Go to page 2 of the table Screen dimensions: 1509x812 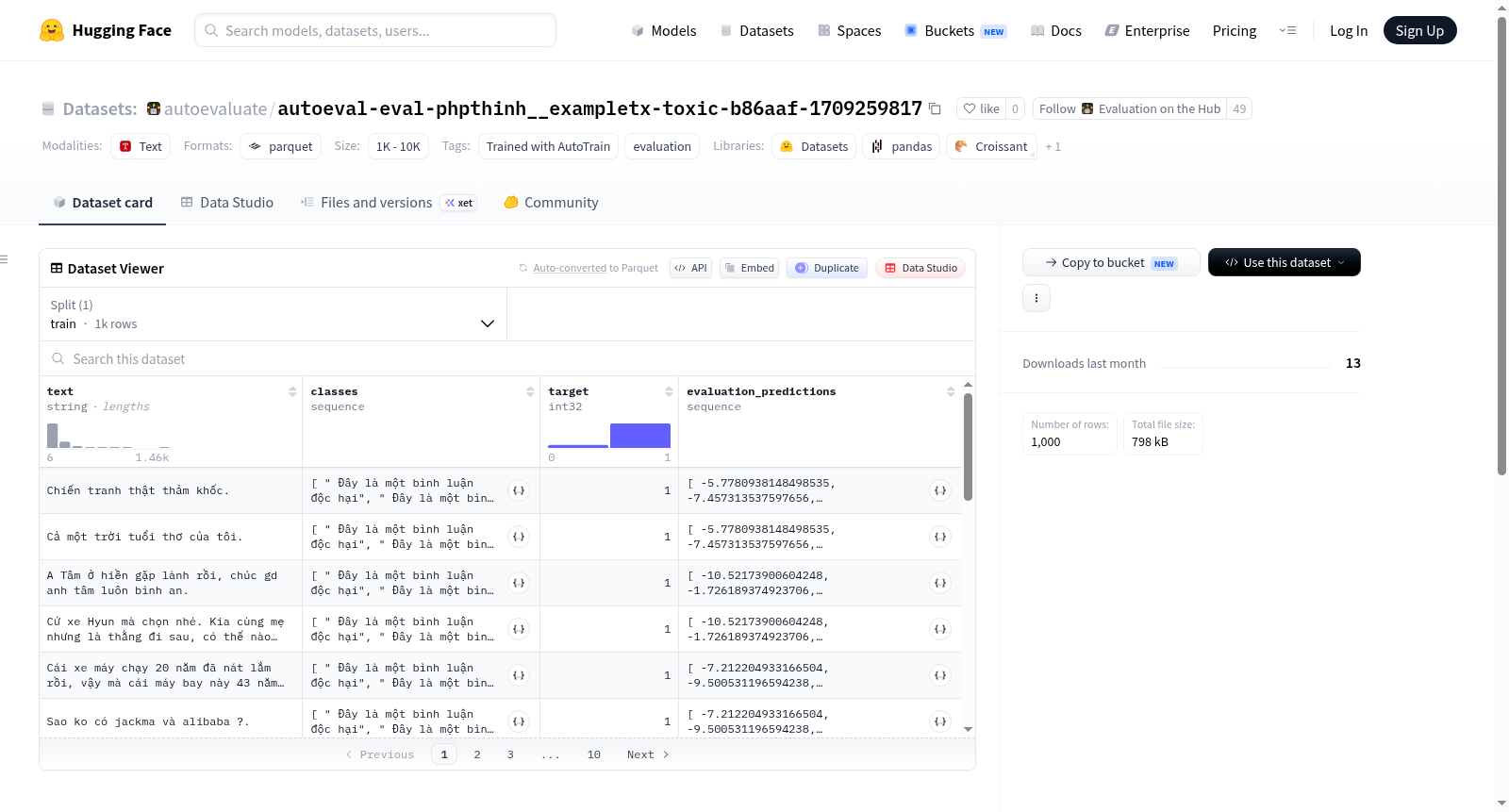(477, 754)
